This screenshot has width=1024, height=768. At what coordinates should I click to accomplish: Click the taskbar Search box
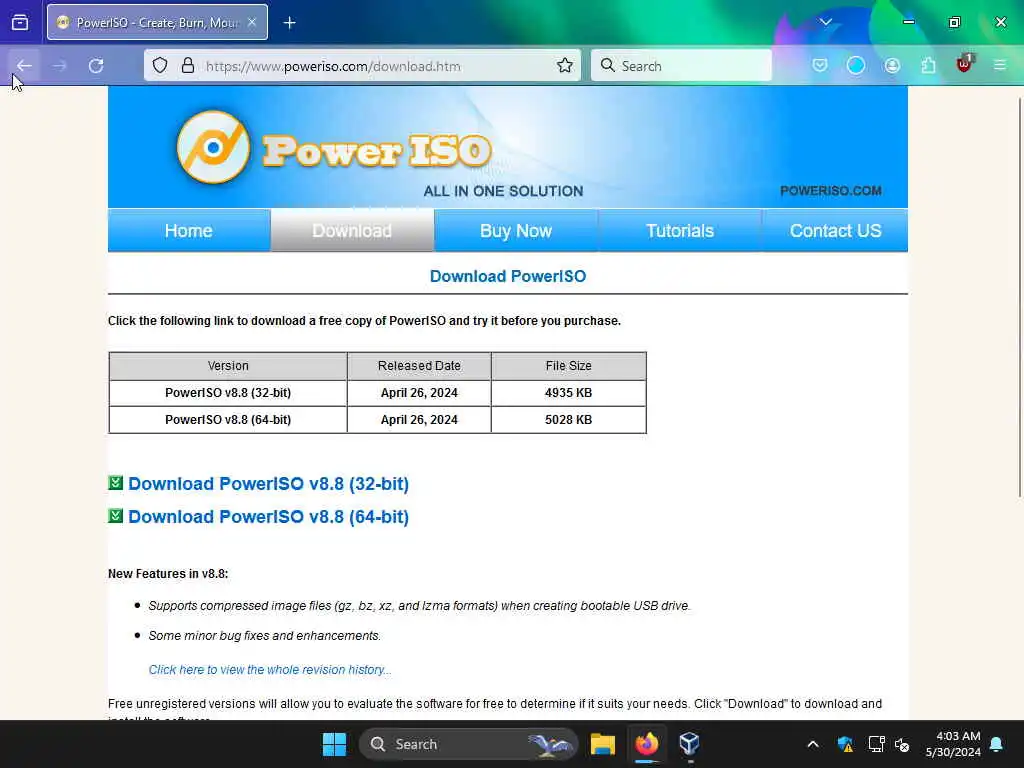[x=468, y=744]
